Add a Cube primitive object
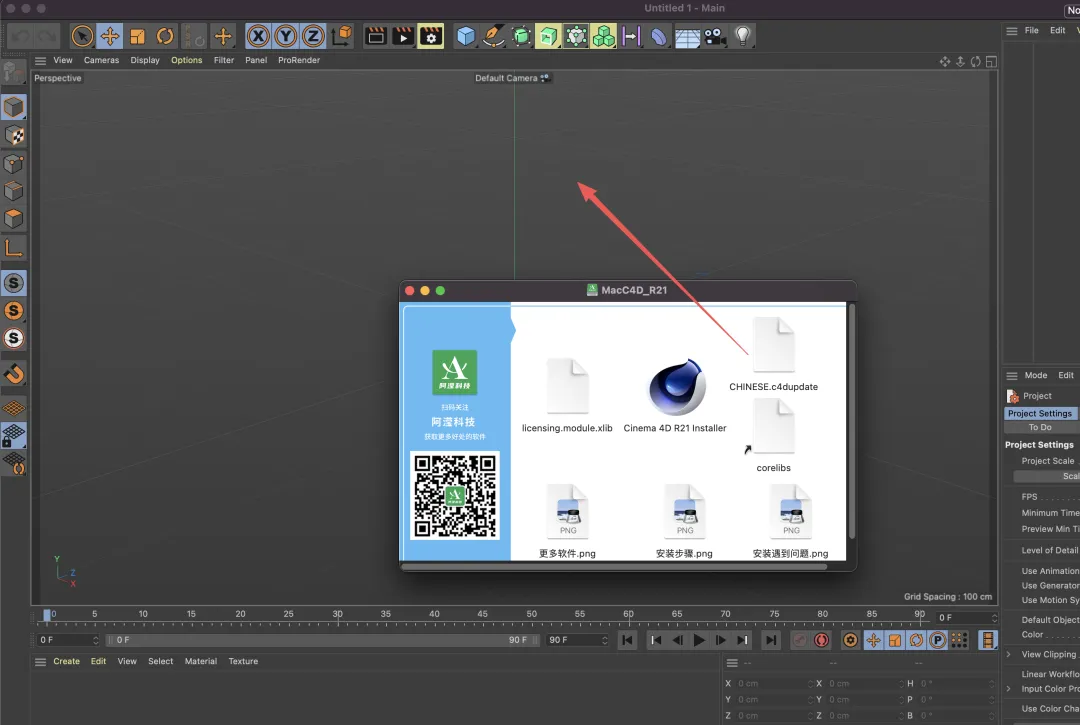 click(x=466, y=36)
